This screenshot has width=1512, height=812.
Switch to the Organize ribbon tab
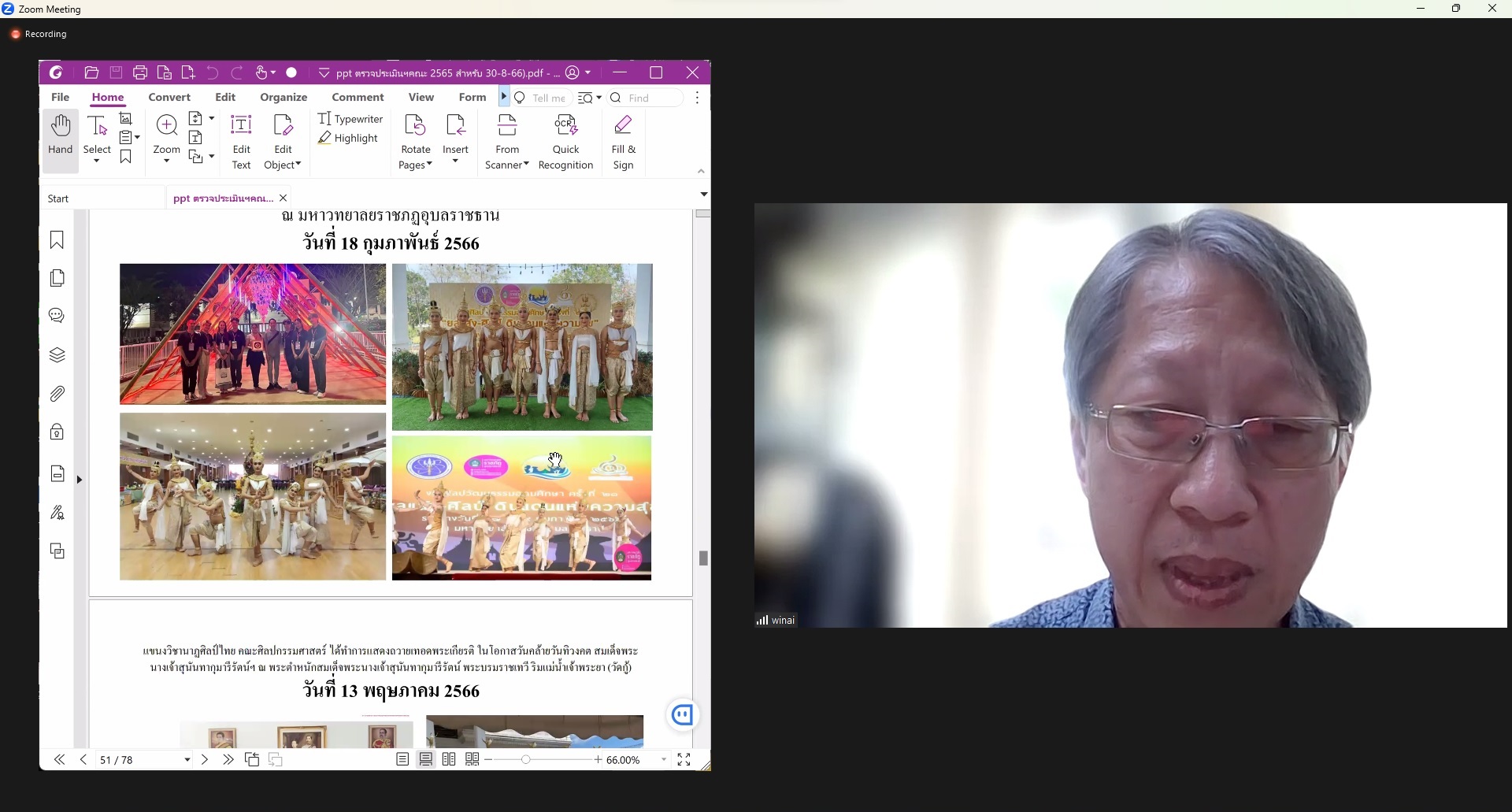pyautogui.click(x=284, y=98)
